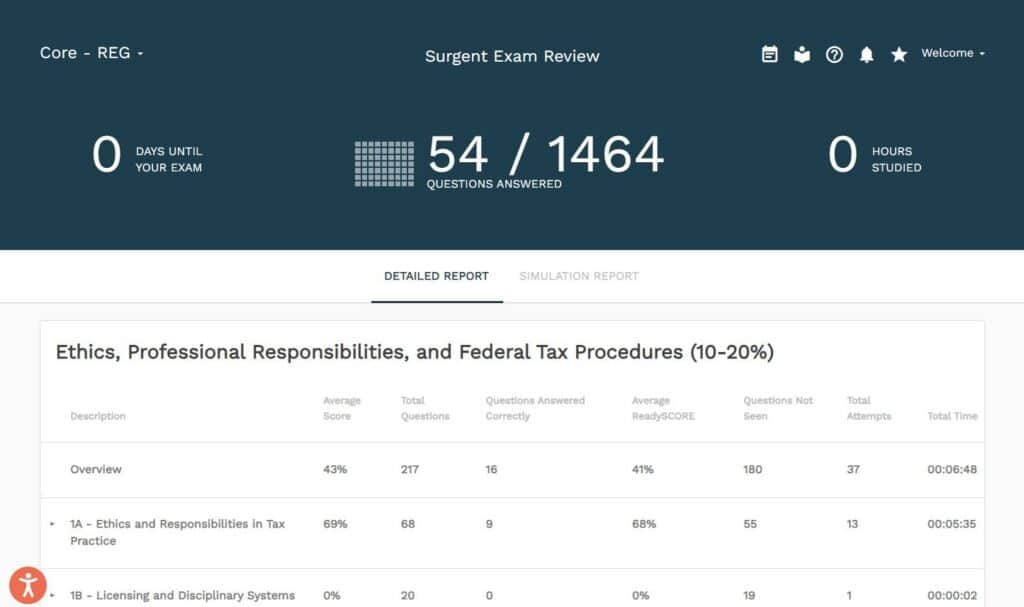Image resolution: width=1024 pixels, height=607 pixels.
Task: Switch to the Simulation Report tab
Action: [578, 276]
